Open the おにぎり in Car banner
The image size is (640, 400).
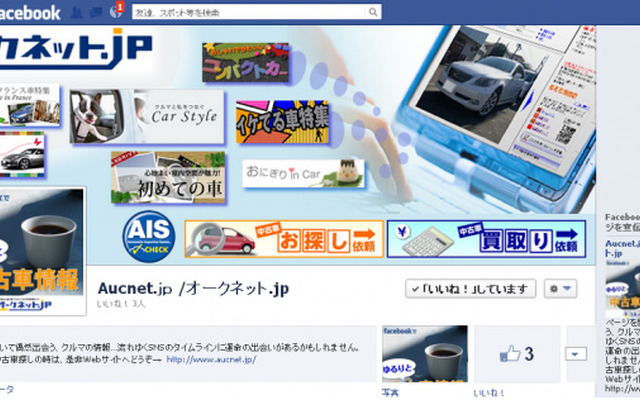[x=303, y=173]
